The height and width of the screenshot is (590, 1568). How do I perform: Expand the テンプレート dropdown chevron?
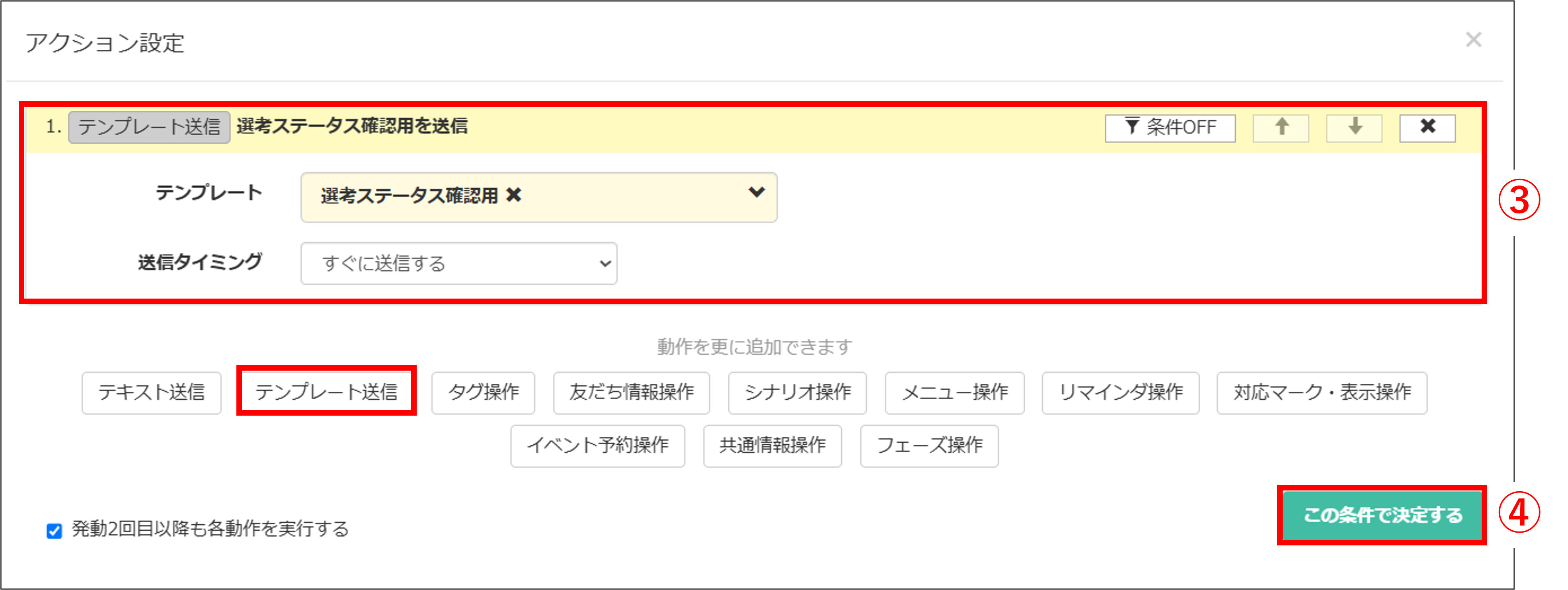tap(756, 193)
